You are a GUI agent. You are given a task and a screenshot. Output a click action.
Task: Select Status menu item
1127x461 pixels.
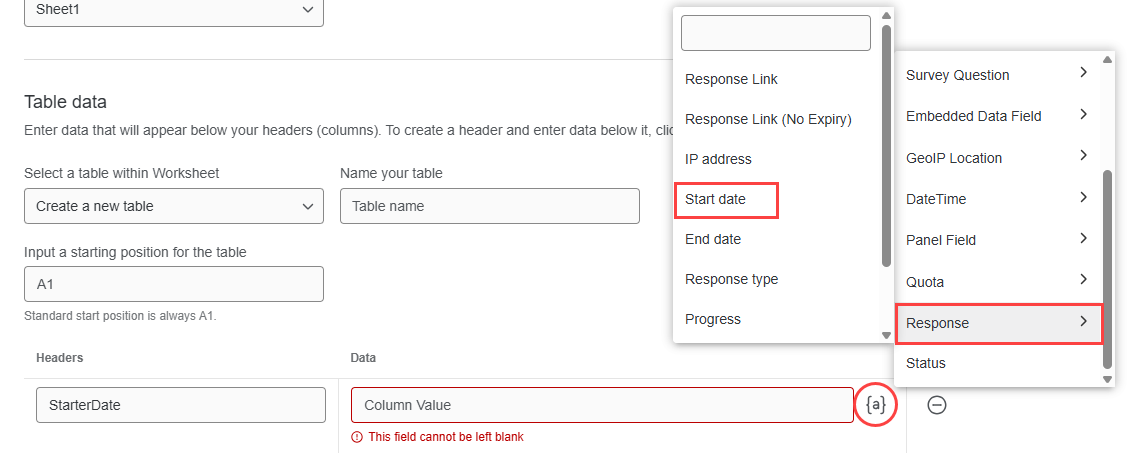tap(926, 363)
